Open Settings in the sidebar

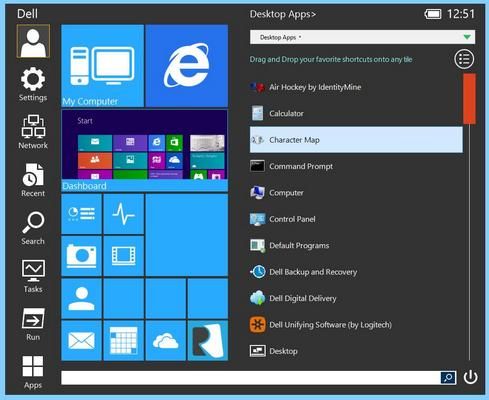coord(33,84)
